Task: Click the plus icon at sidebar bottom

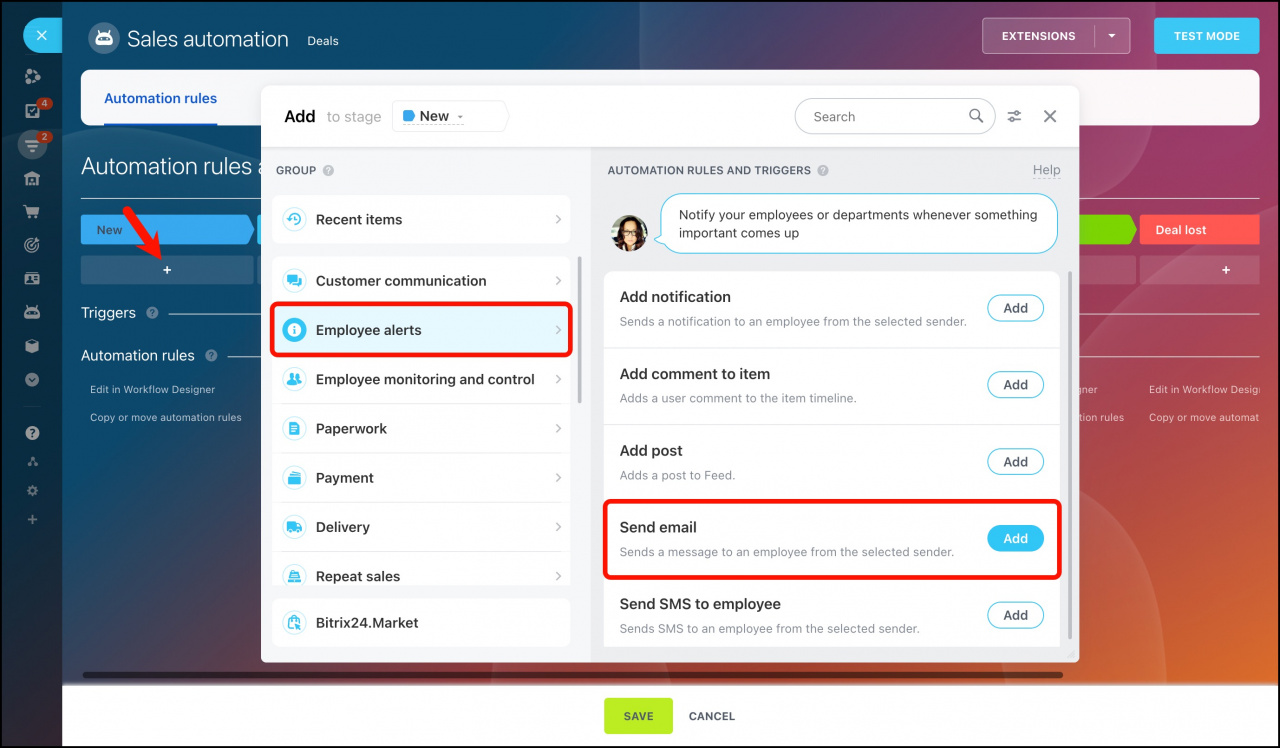Action: tap(33, 520)
